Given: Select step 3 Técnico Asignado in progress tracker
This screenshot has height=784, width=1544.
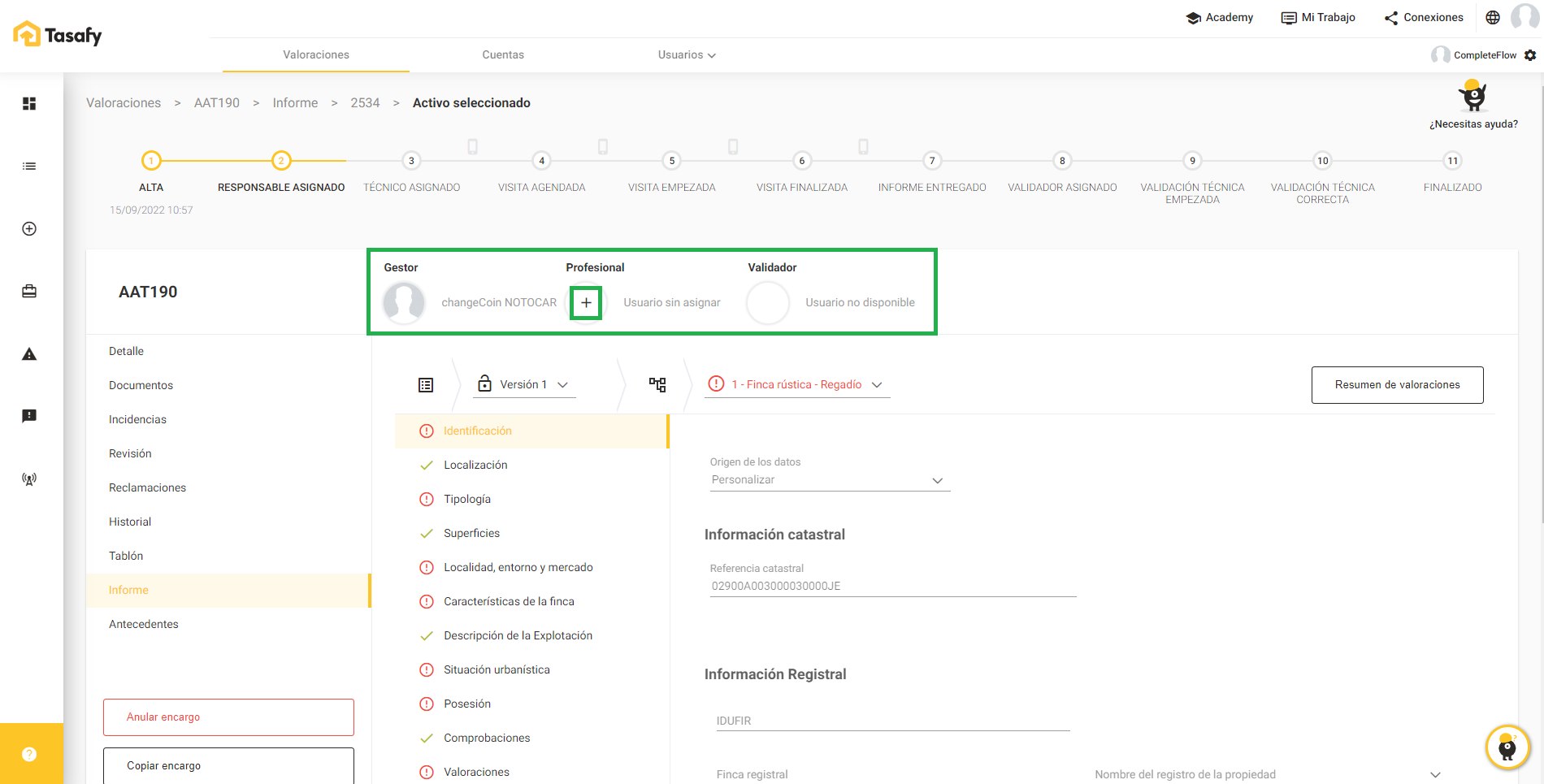Looking at the screenshot, I should click(412, 161).
